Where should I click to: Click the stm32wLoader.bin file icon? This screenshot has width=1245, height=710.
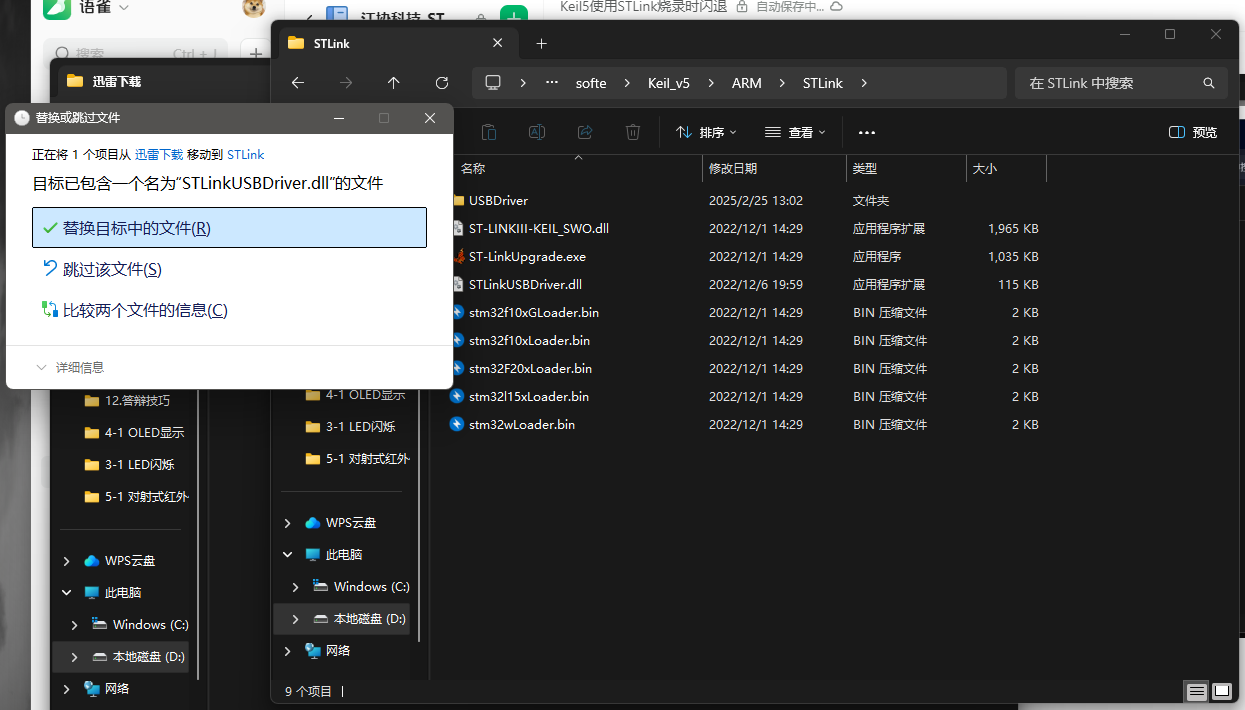(458, 425)
